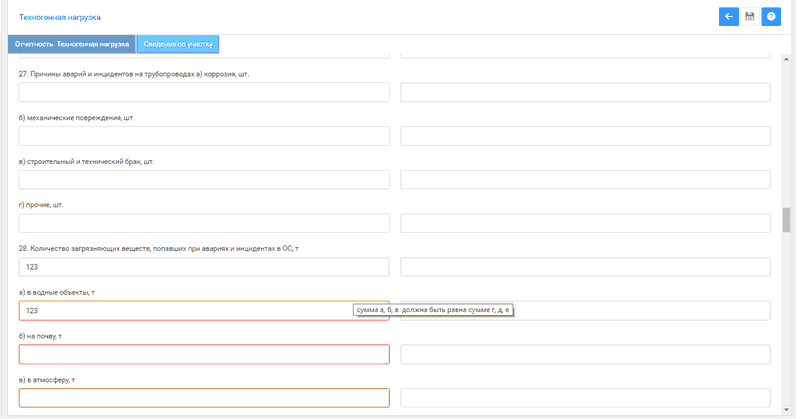This screenshot has height=419, width=796.
Task: Click second-column field in 'б) на почву' row
Action: click(585, 354)
